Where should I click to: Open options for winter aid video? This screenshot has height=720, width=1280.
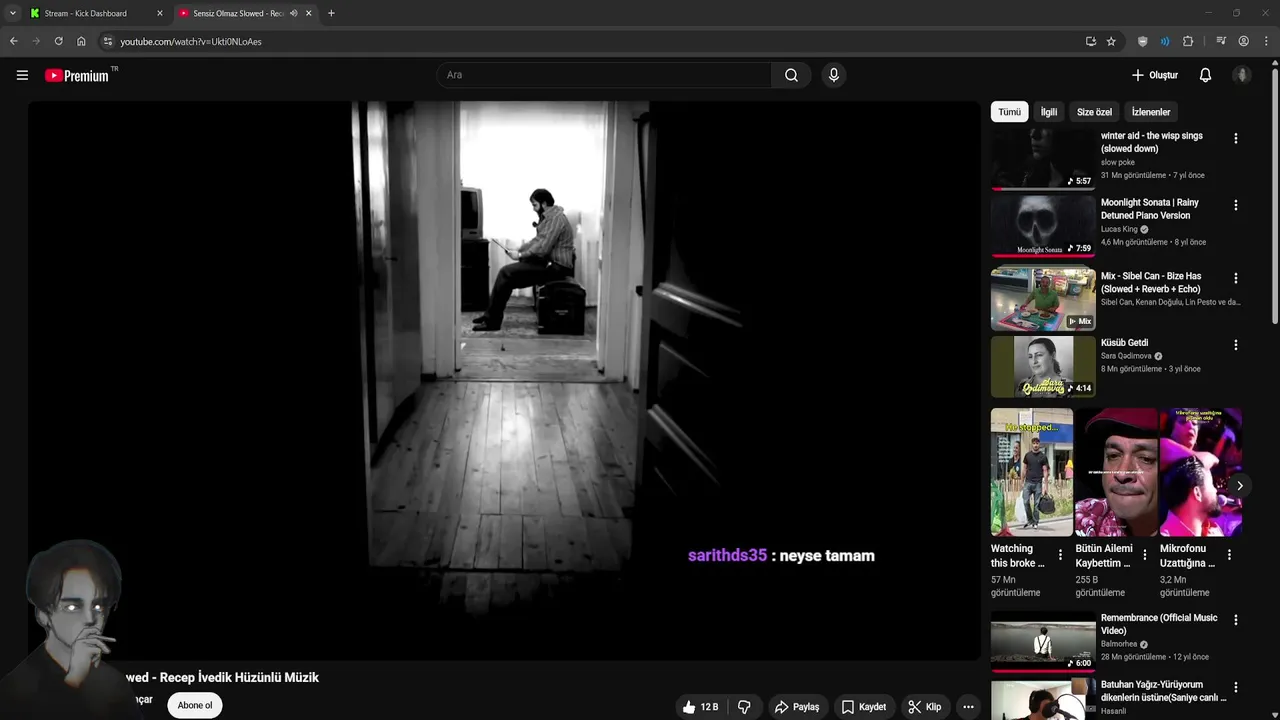click(1235, 139)
